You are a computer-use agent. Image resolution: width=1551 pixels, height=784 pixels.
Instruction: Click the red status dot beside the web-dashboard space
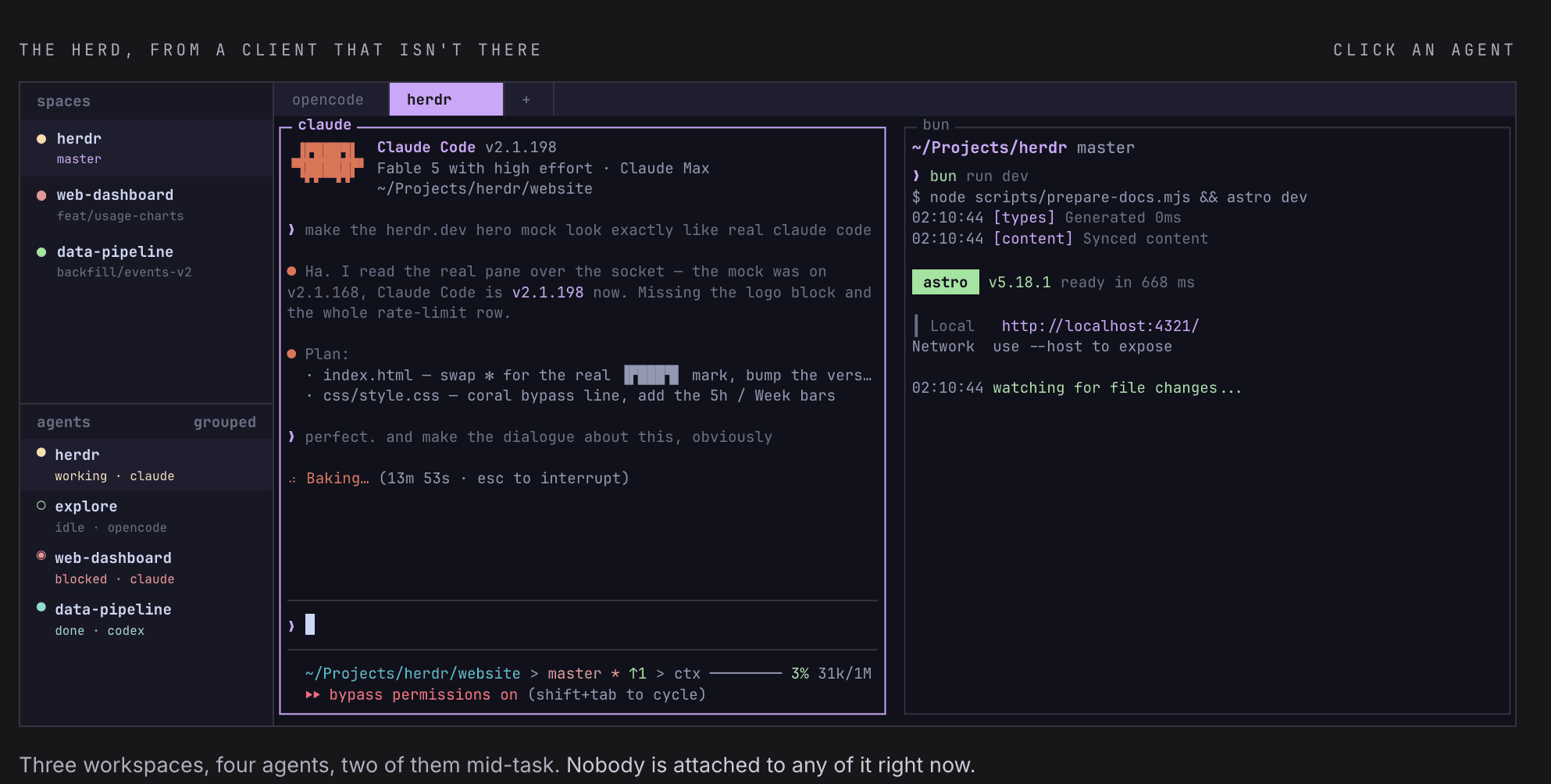click(x=41, y=195)
